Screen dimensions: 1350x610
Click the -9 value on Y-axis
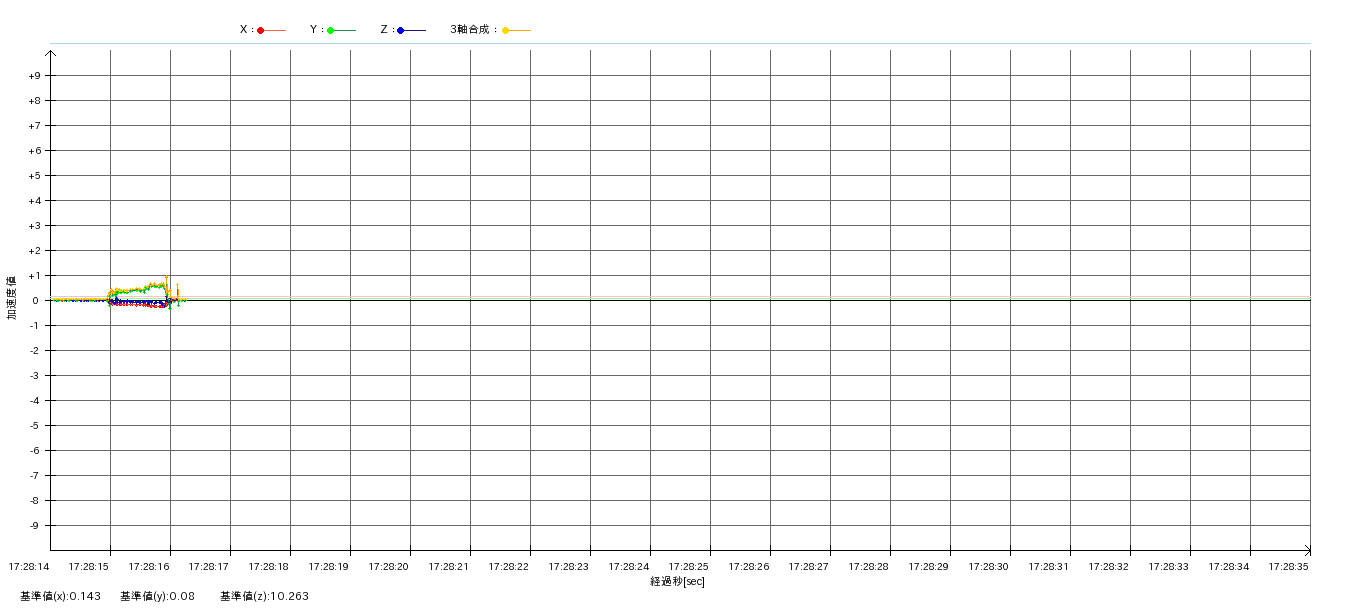34,526
